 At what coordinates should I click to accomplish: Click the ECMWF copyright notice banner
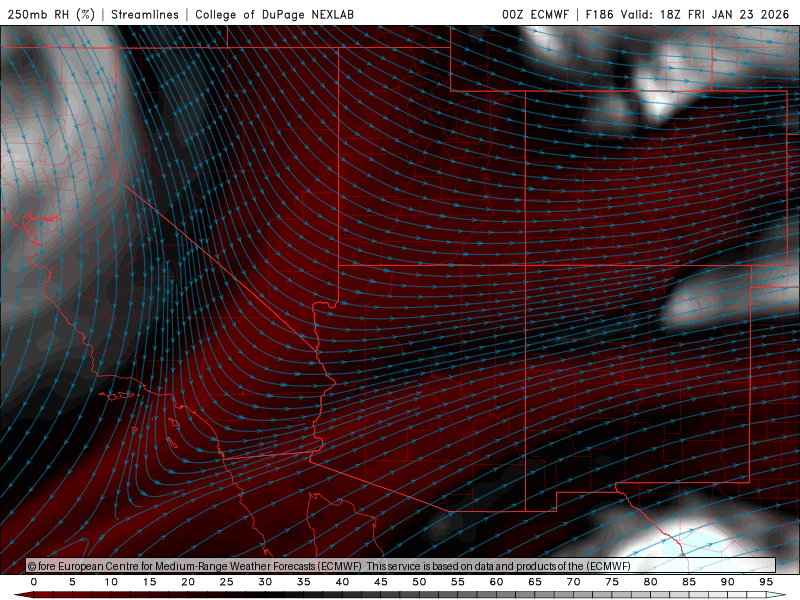point(401,565)
